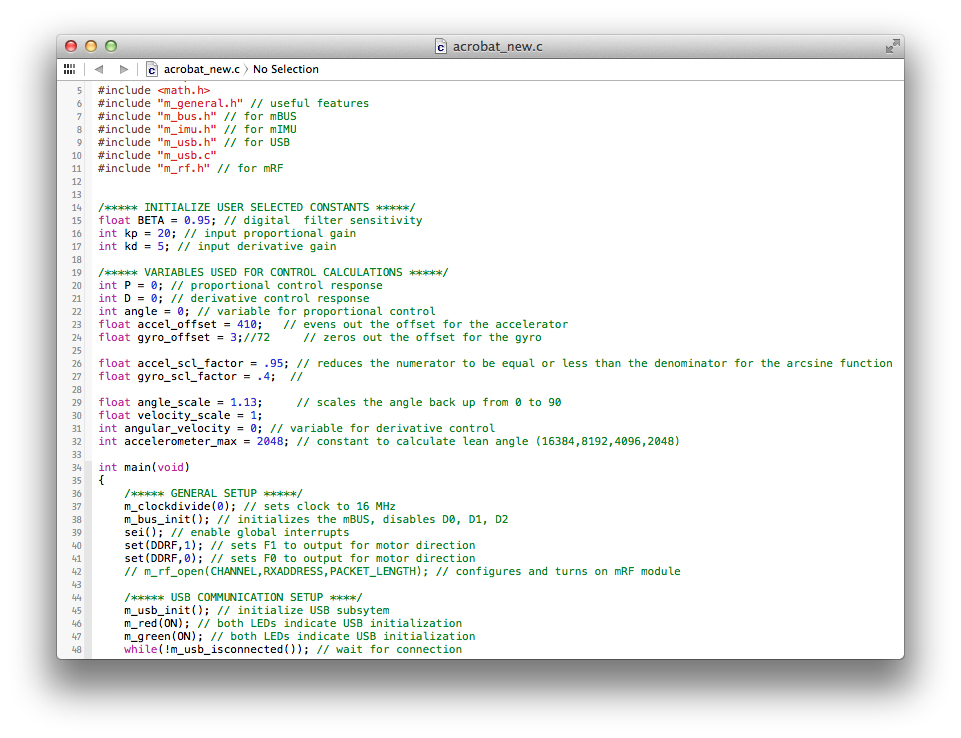
Task: Click "m_rf.h" include string
Action: (x=183, y=169)
